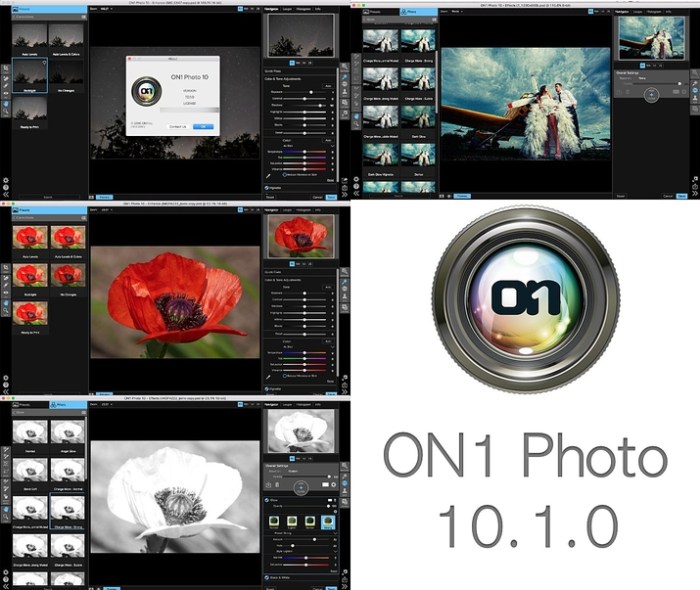
Task: Switch to Info tab in starry-sky window
Action: pos(318,9)
